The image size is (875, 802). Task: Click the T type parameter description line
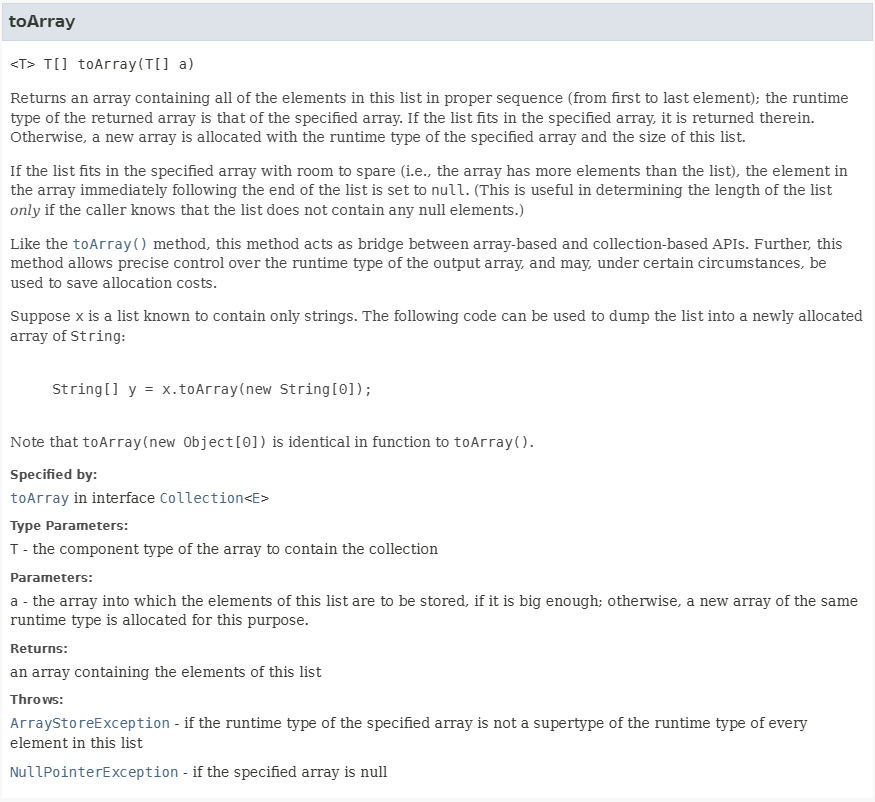(x=224, y=549)
